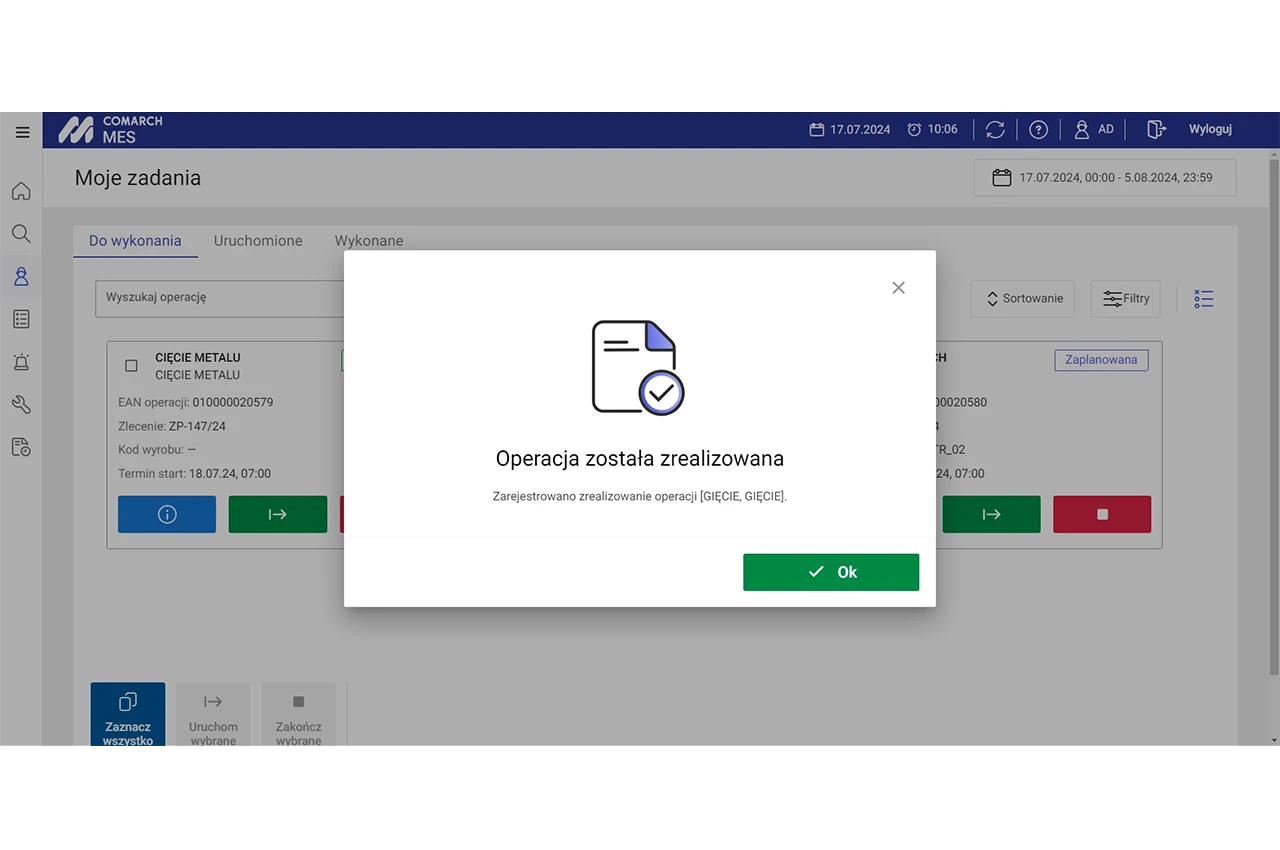This screenshot has width=1280, height=850.
Task: Open the date range picker 17.07.2024 - 5.08.2024
Action: [1105, 178]
